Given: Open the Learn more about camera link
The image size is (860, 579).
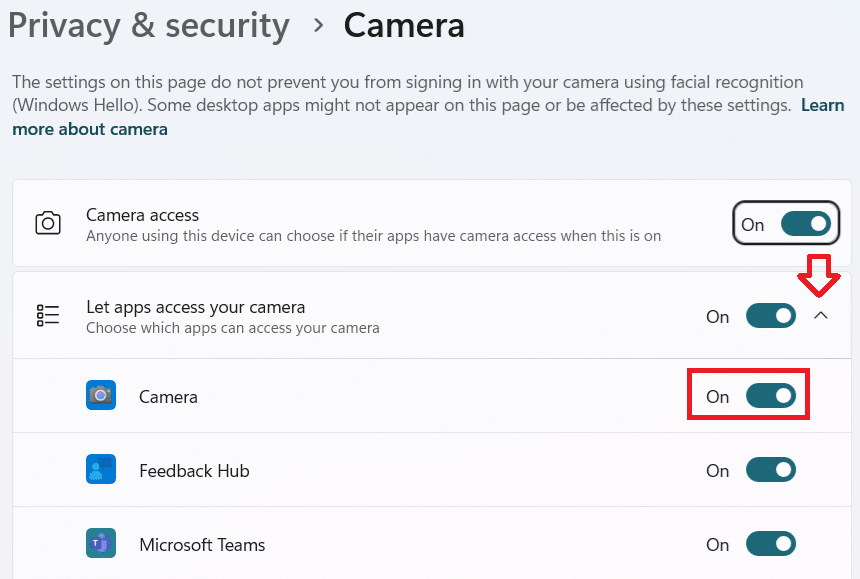Looking at the screenshot, I should [90, 129].
